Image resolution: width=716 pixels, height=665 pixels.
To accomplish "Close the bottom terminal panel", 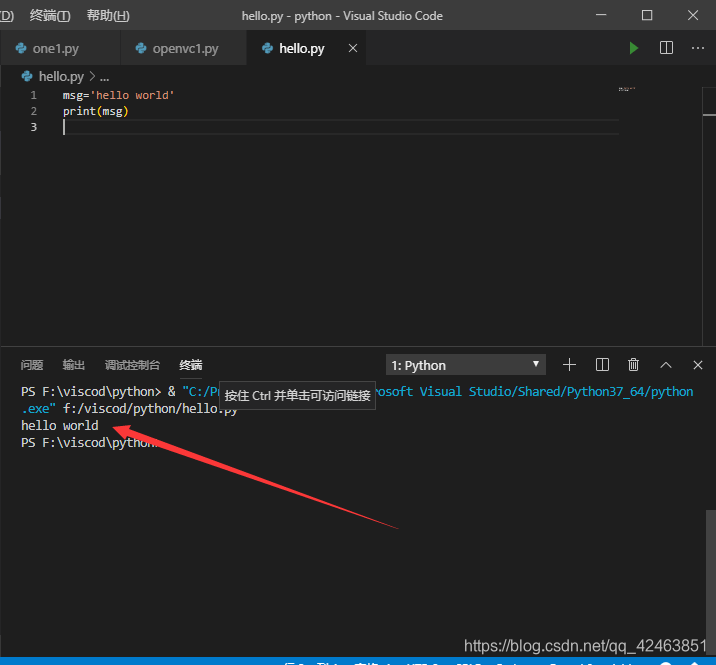I will (698, 365).
